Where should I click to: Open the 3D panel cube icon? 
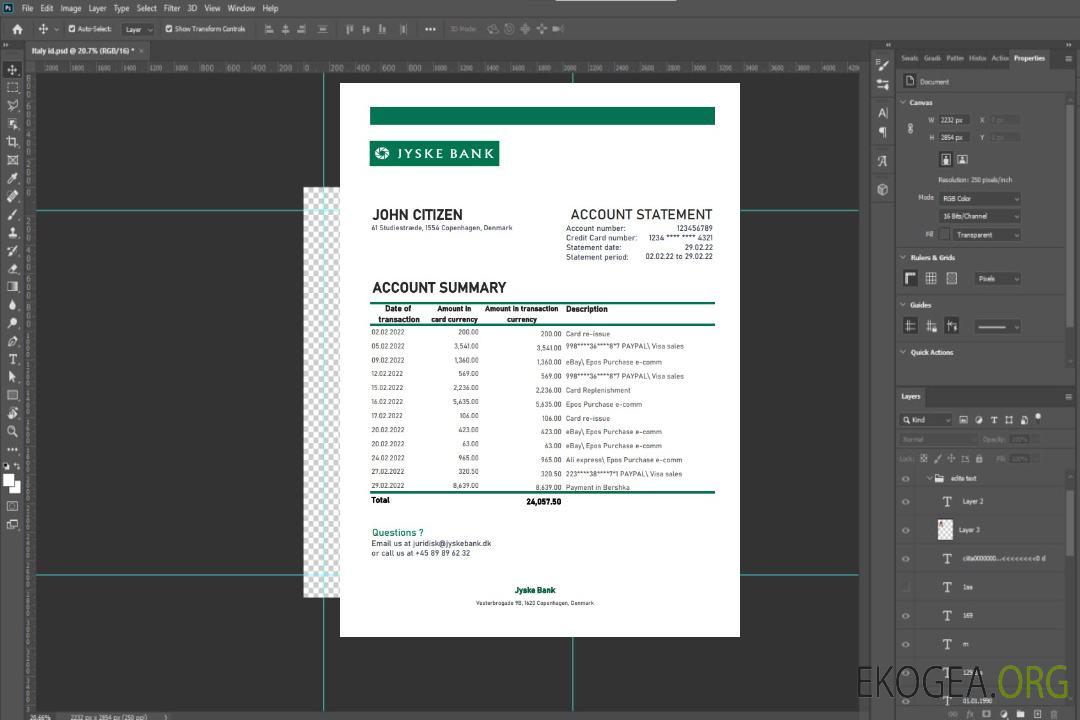click(x=883, y=189)
